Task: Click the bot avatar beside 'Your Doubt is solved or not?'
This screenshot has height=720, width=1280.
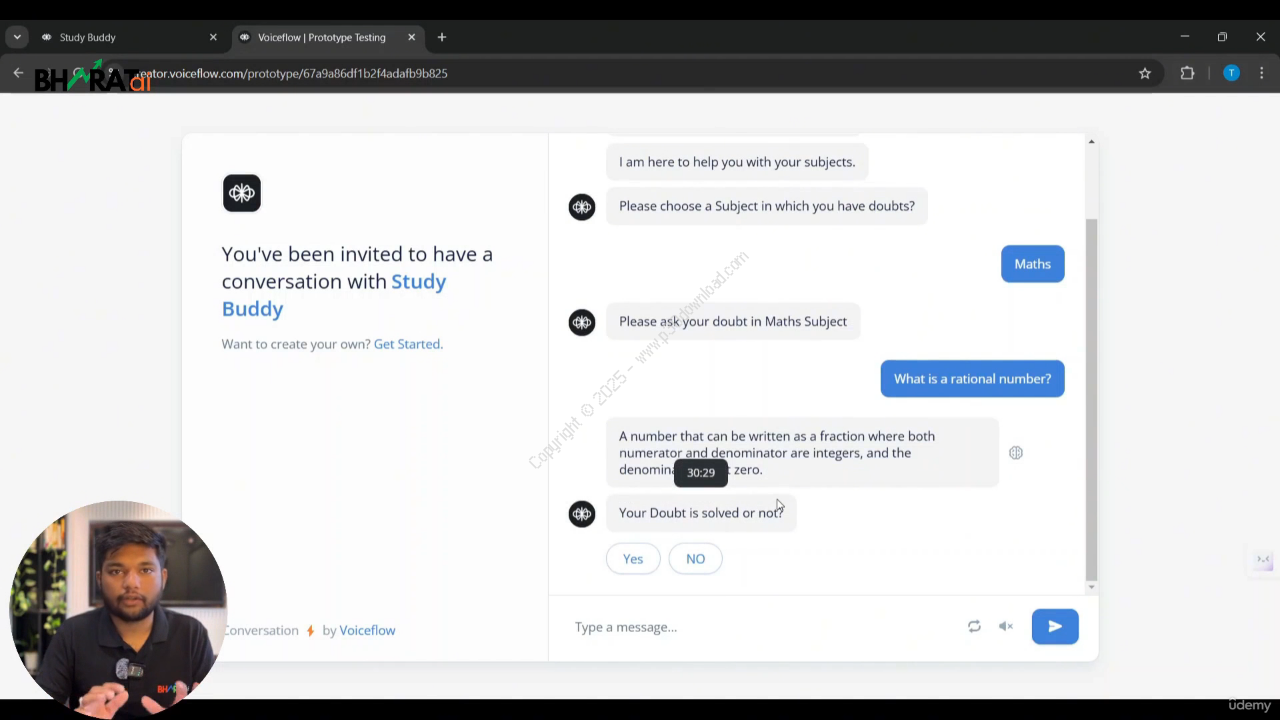Action: pos(582,514)
